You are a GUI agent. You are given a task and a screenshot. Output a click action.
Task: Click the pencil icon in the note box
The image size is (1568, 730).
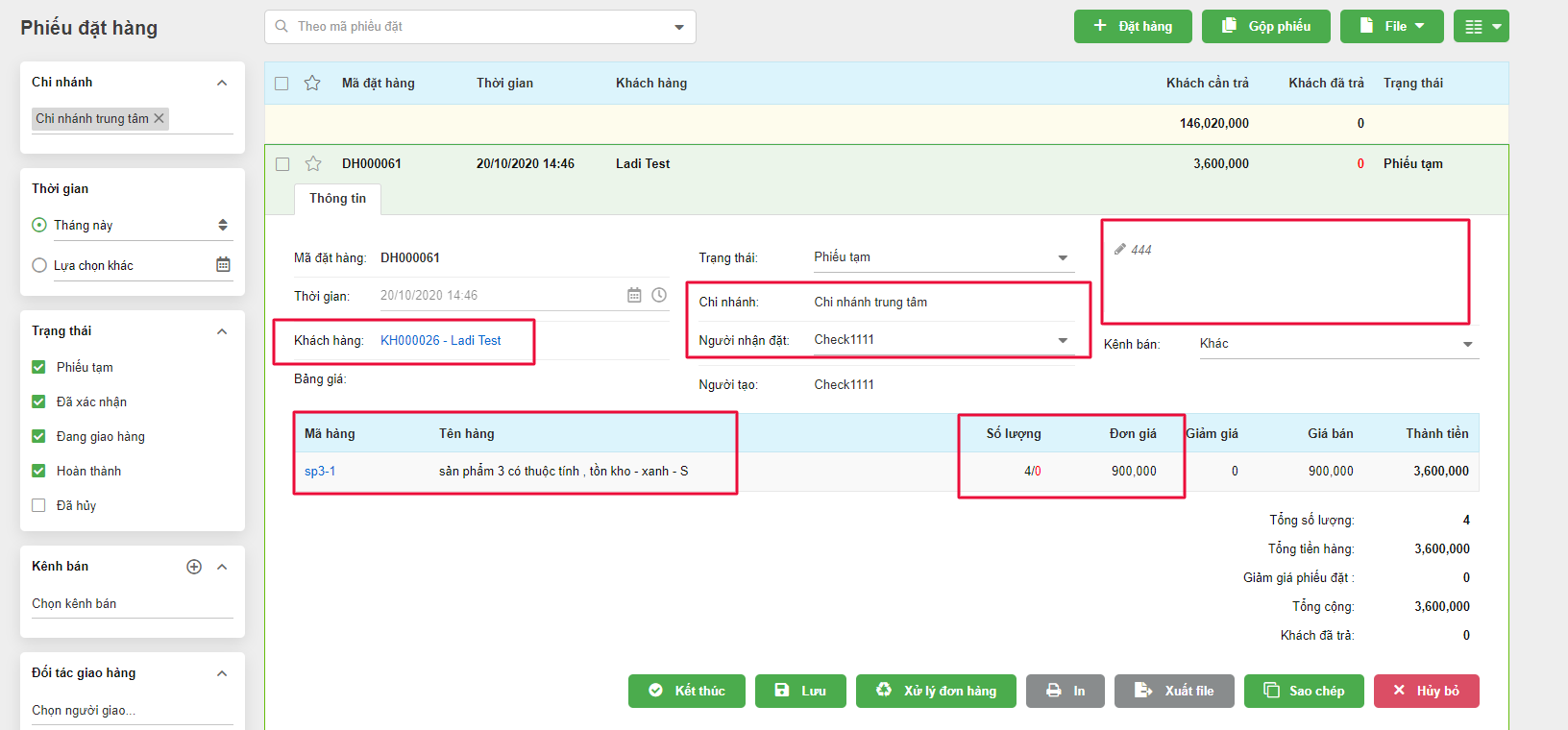click(x=1119, y=250)
